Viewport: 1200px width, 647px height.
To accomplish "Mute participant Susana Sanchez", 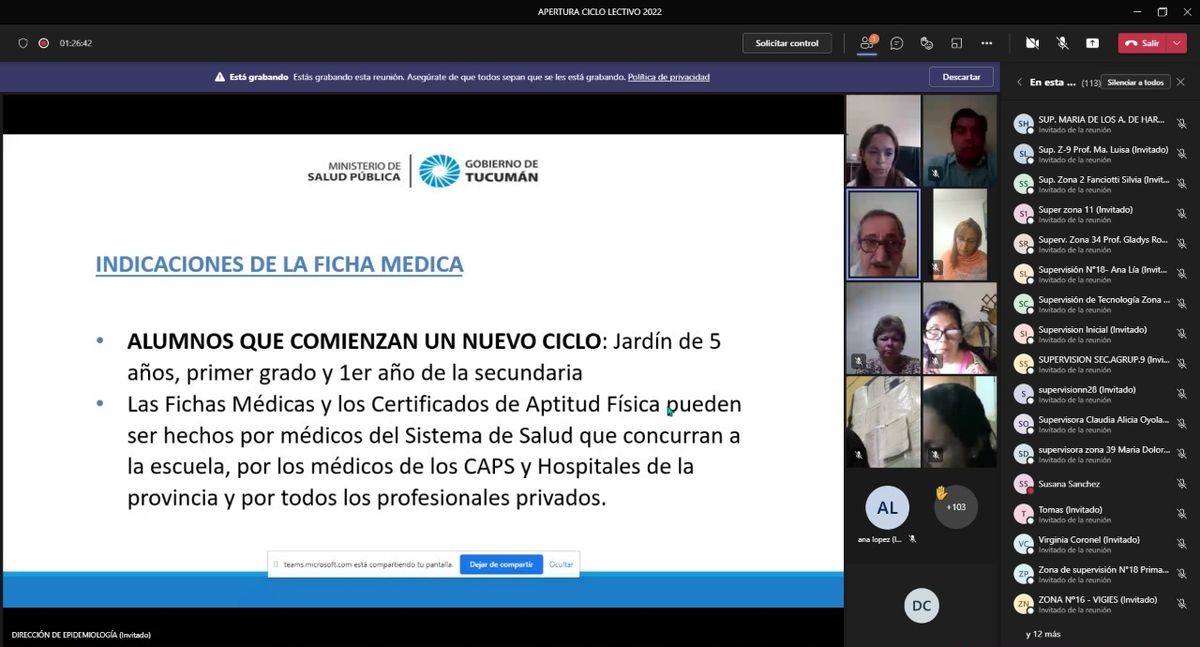I will (1182, 484).
